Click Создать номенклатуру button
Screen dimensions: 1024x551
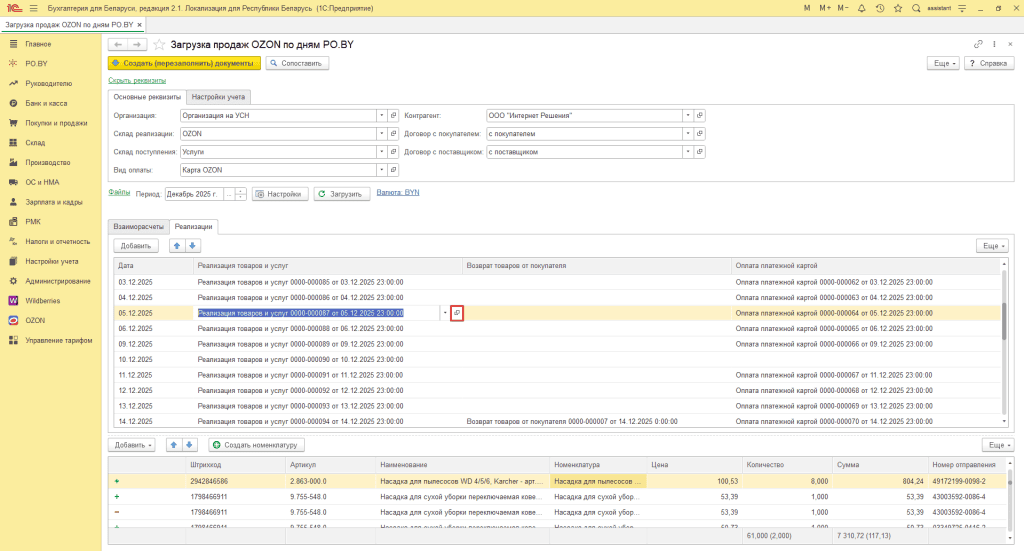(256, 445)
